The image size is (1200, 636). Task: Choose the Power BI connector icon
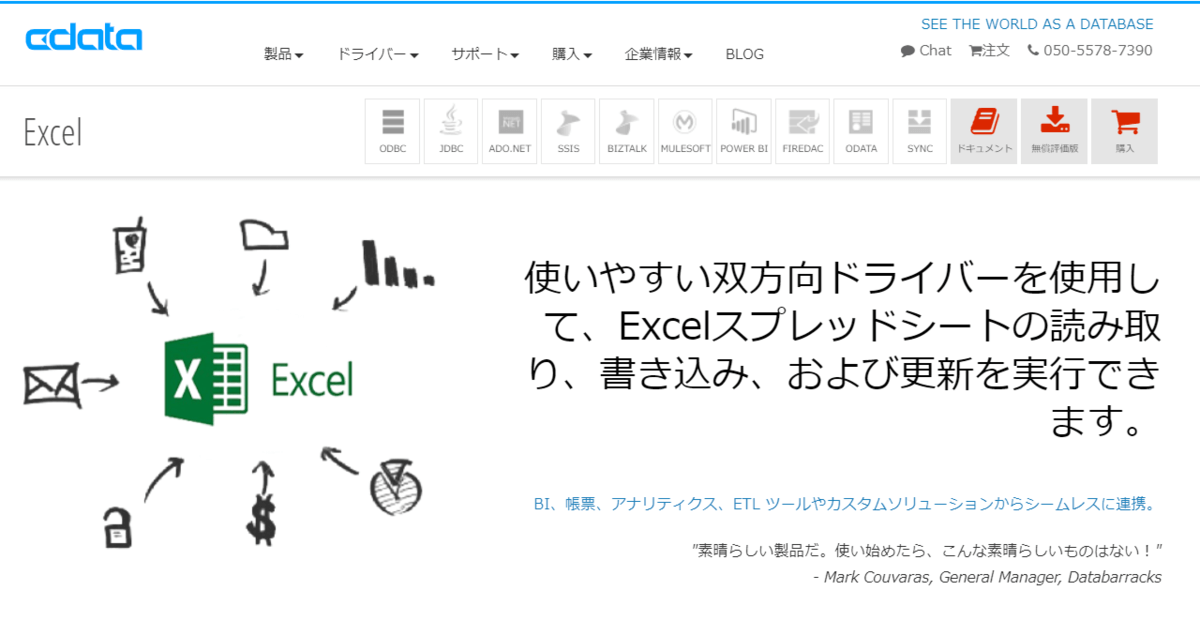click(x=744, y=131)
